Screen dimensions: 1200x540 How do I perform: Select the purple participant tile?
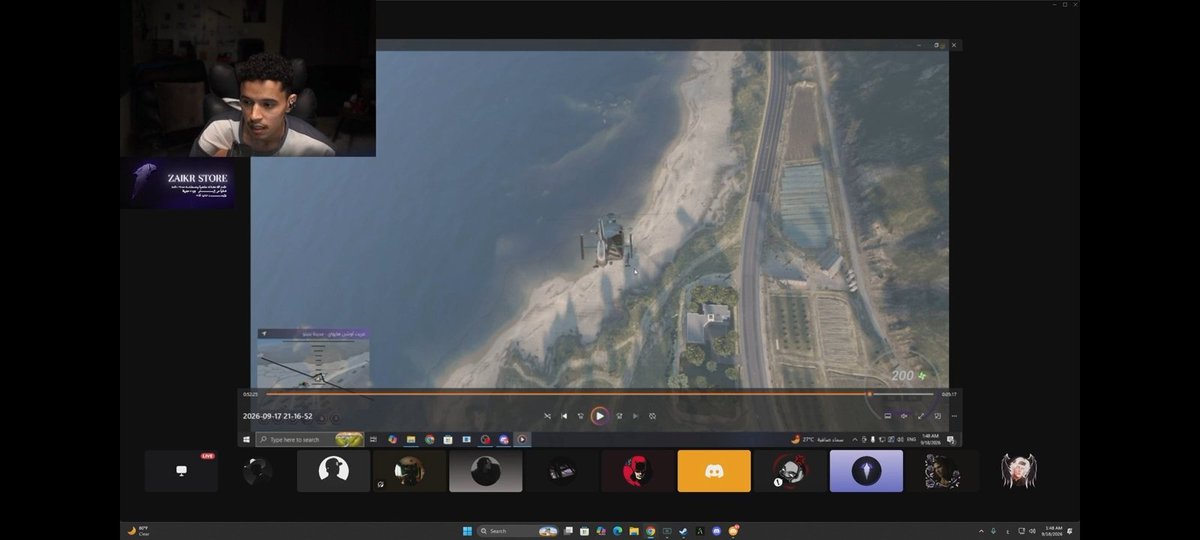tap(866, 471)
